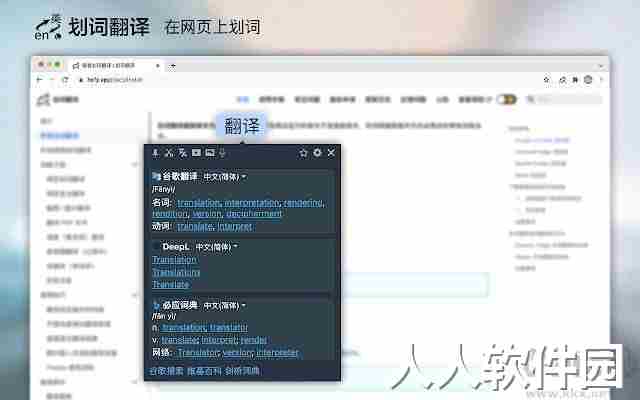Open a new tab with the plus button

(x=172, y=66)
